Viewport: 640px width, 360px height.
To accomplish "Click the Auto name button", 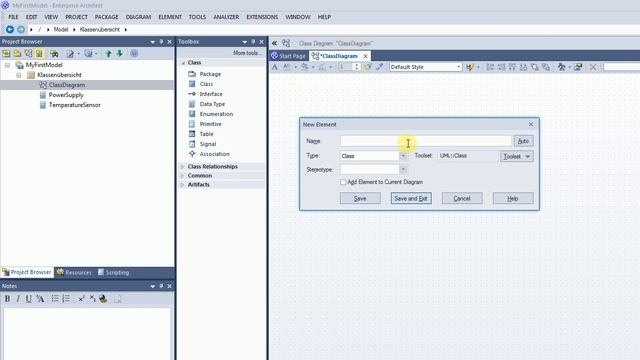I will pos(523,141).
